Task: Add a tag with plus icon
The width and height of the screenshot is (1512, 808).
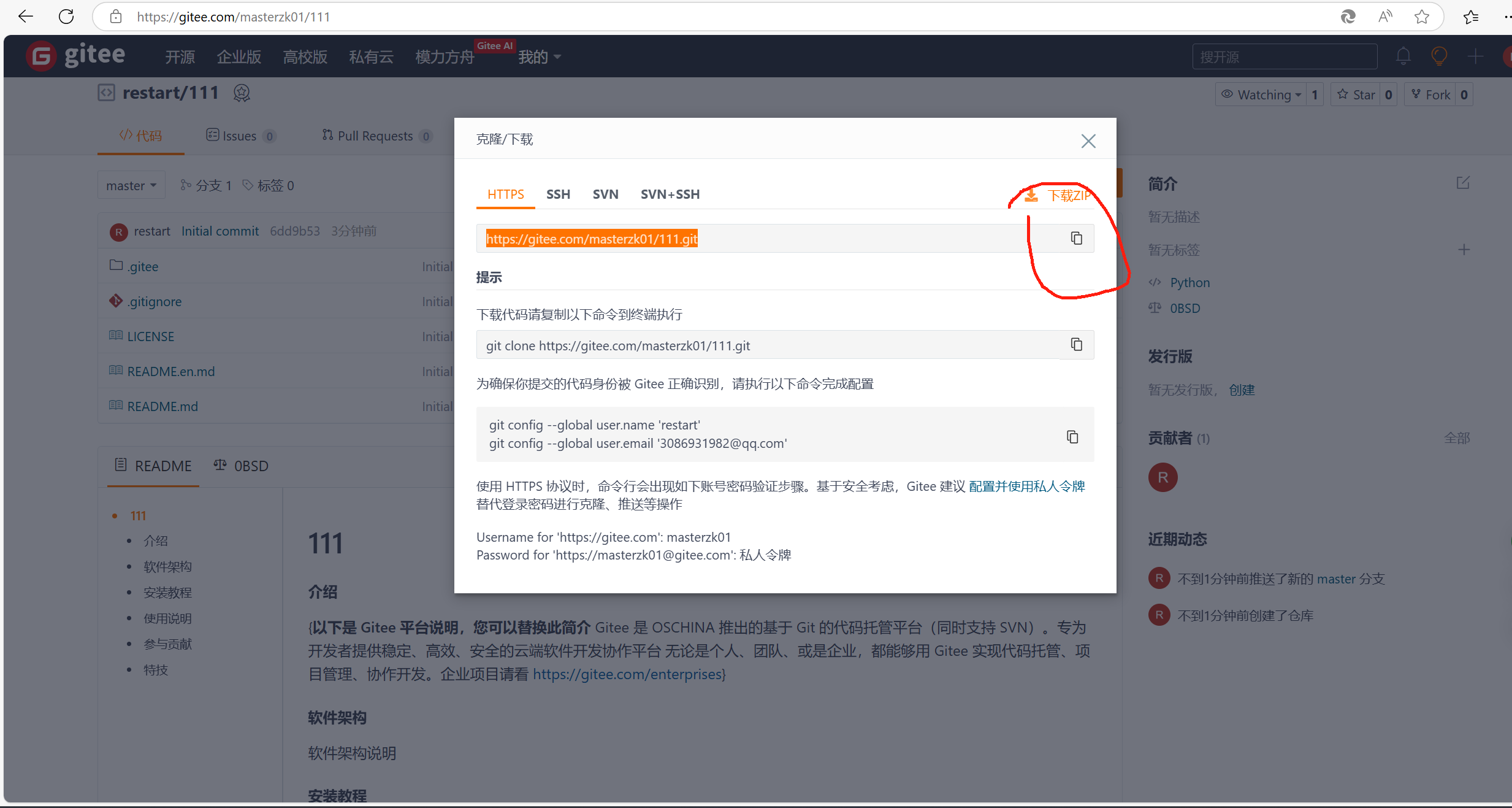Action: (x=1464, y=250)
